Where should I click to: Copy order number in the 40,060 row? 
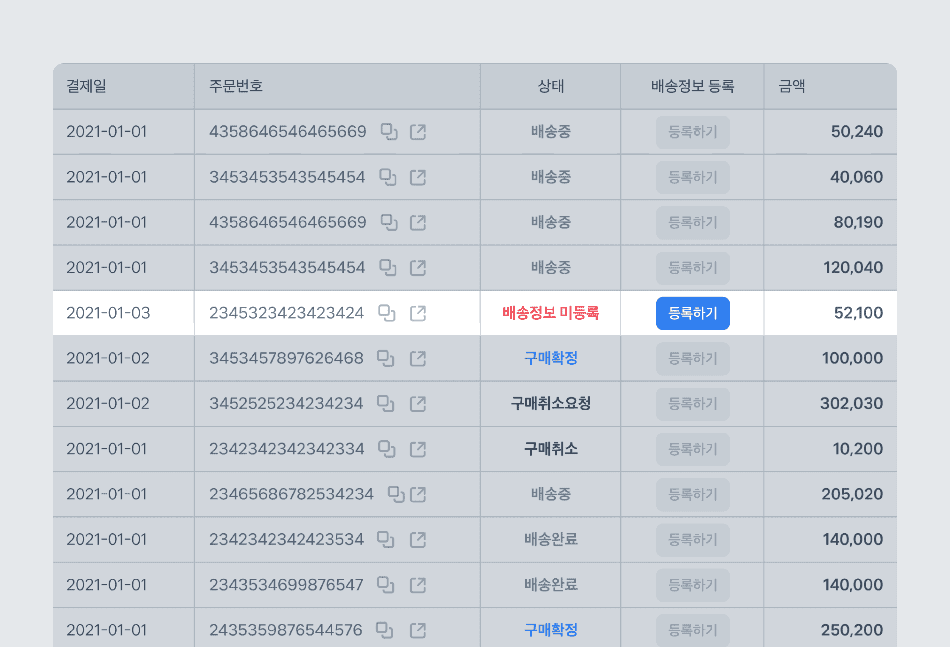[x=388, y=177]
